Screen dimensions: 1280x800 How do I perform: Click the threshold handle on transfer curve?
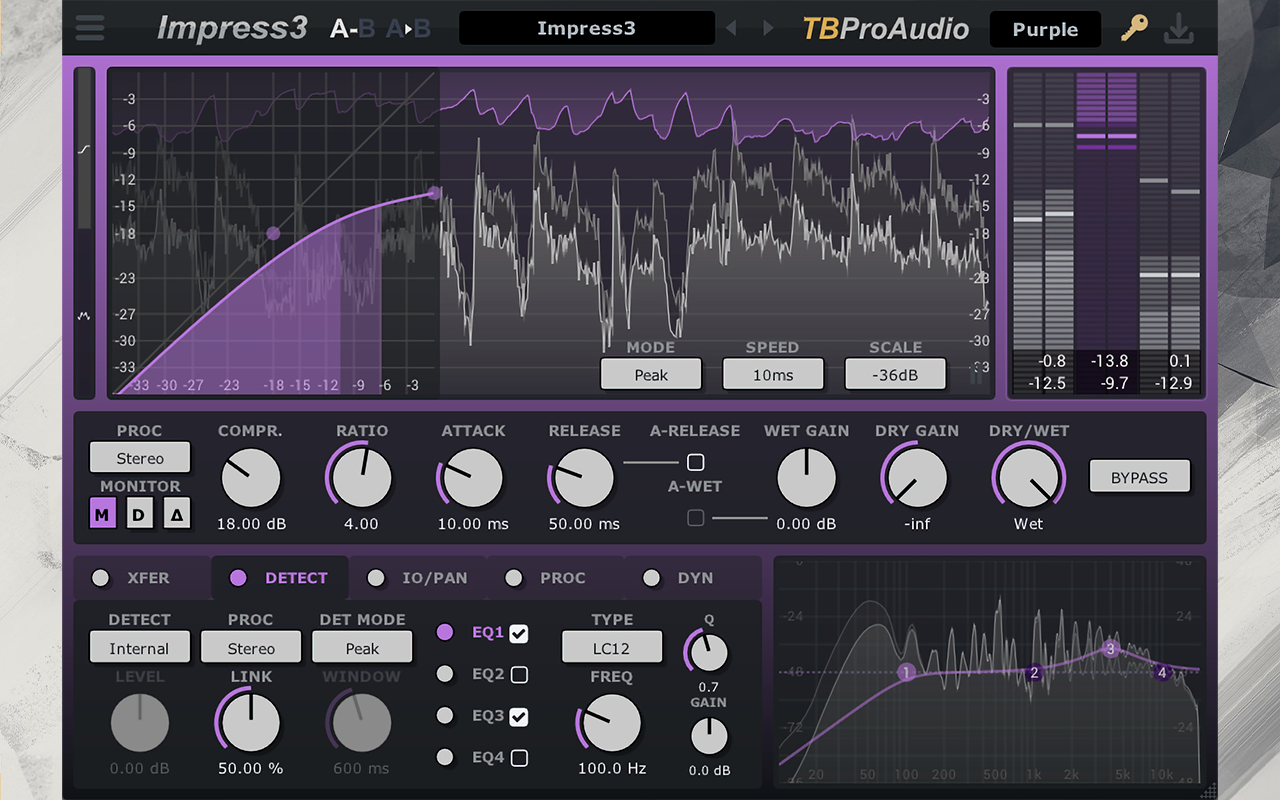point(434,193)
